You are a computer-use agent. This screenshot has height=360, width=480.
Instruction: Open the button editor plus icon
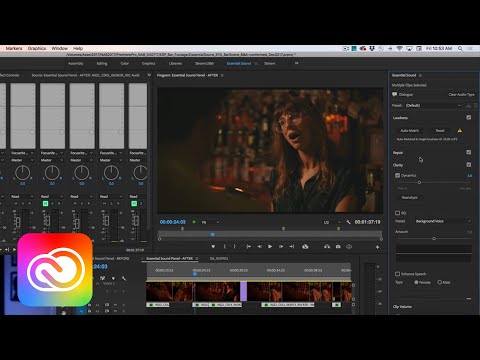pyautogui.click(x=378, y=247)
